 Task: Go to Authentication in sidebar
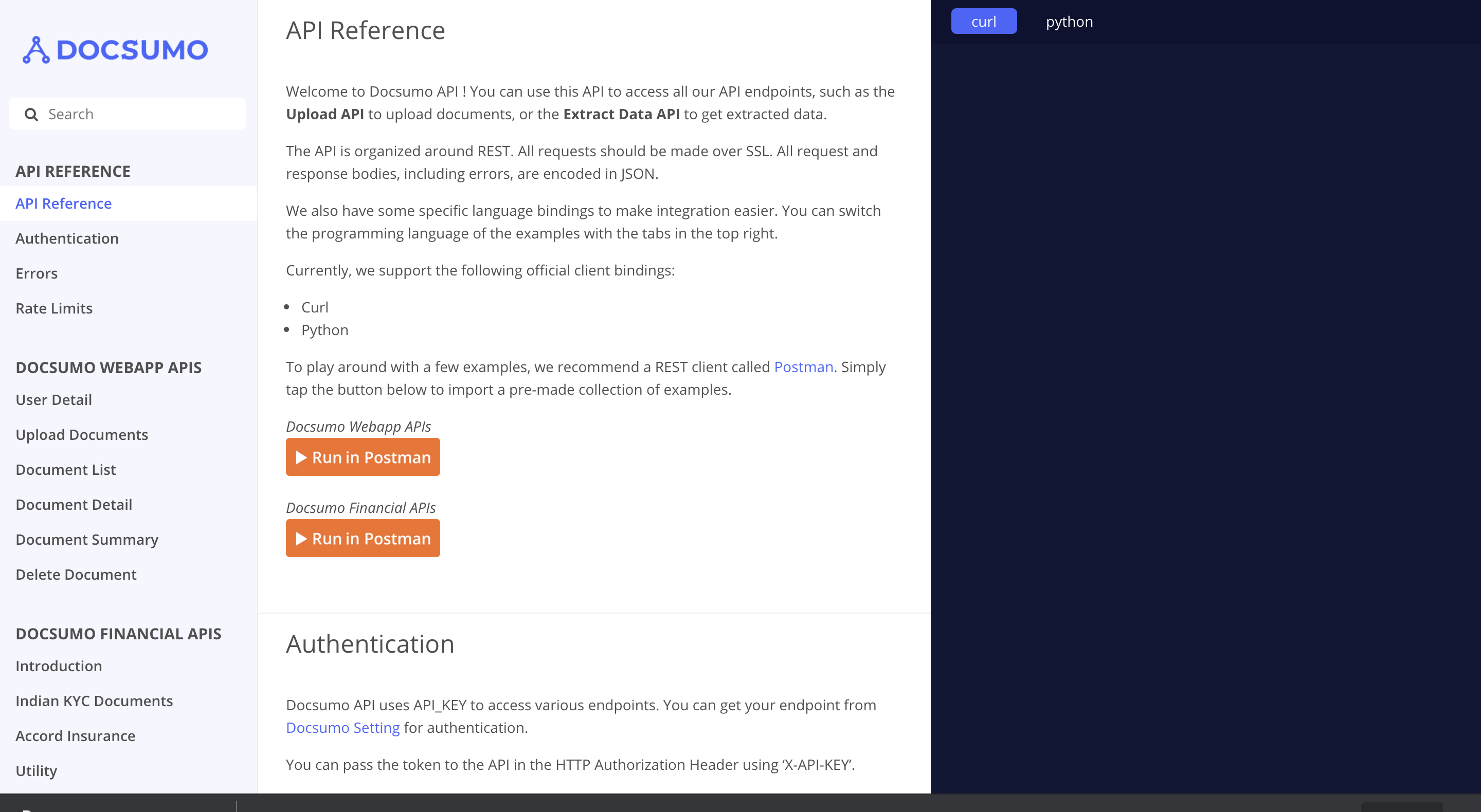coord(67,238)
